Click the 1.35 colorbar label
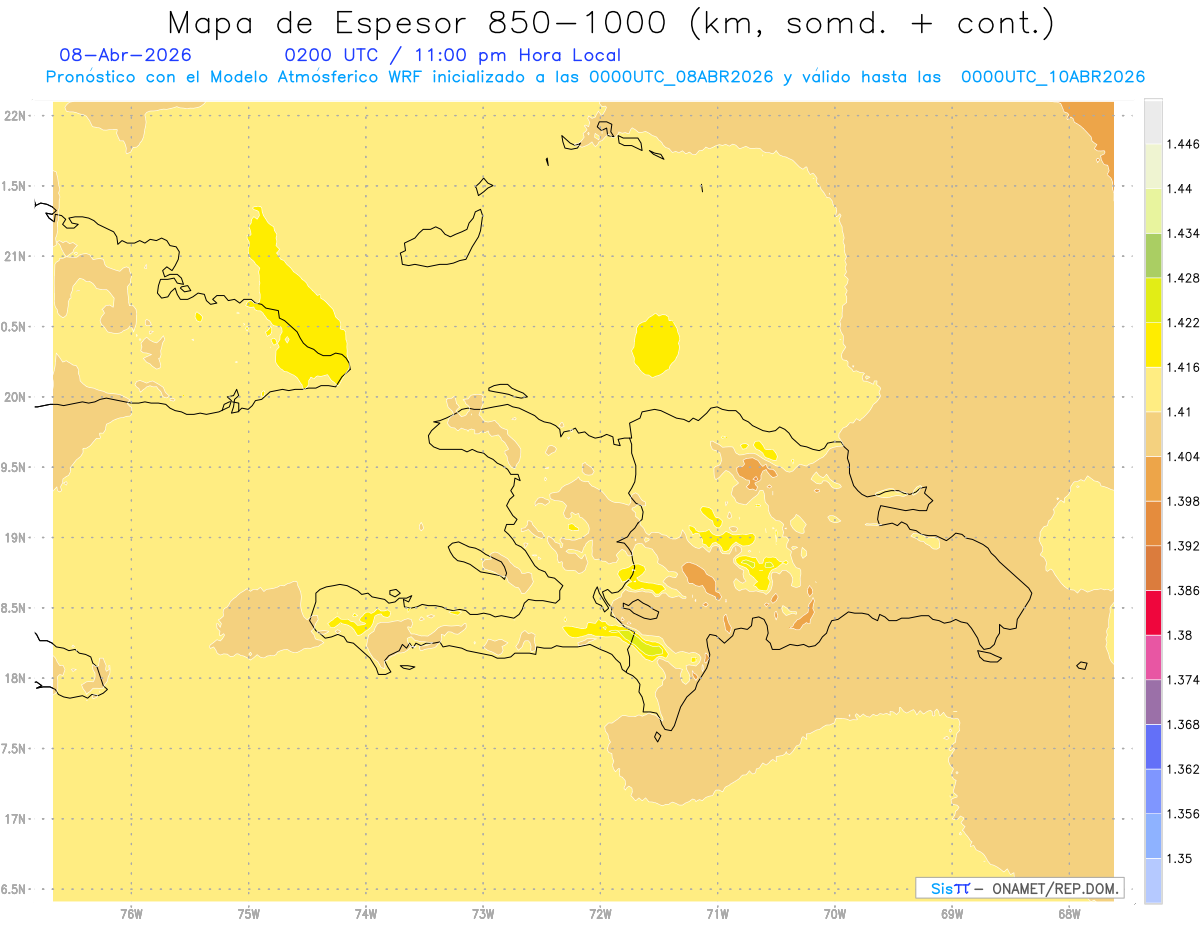The image size is (1200, 927). [1181, 859]
